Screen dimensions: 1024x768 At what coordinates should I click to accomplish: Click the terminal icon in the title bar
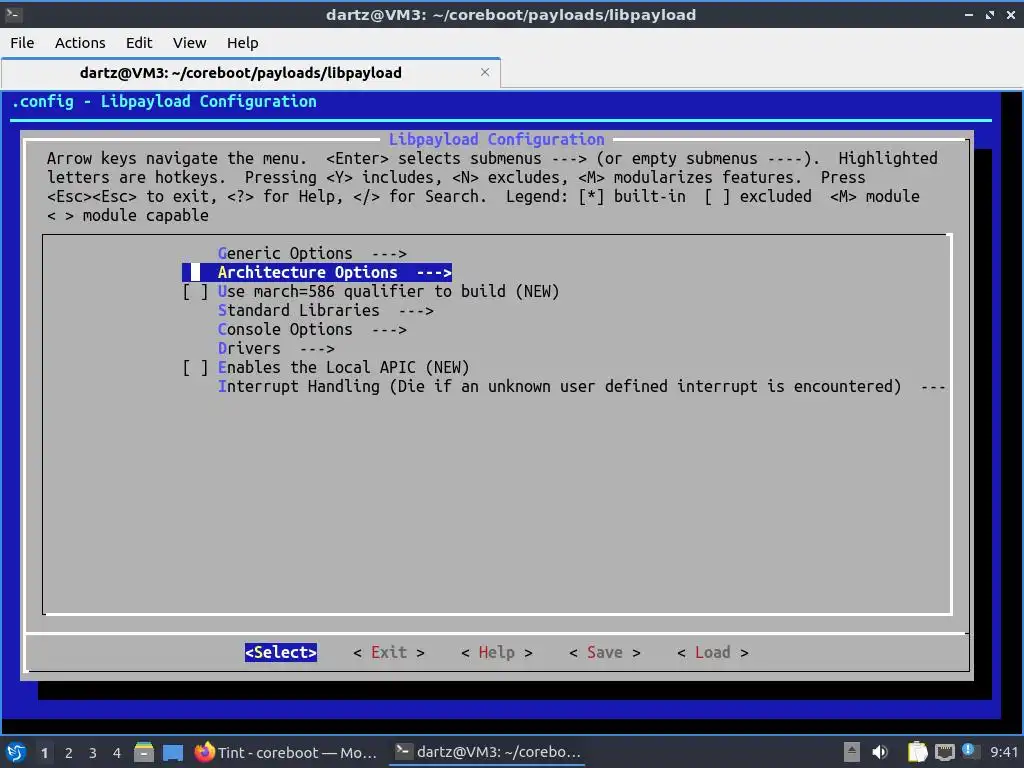click(14, 14)
